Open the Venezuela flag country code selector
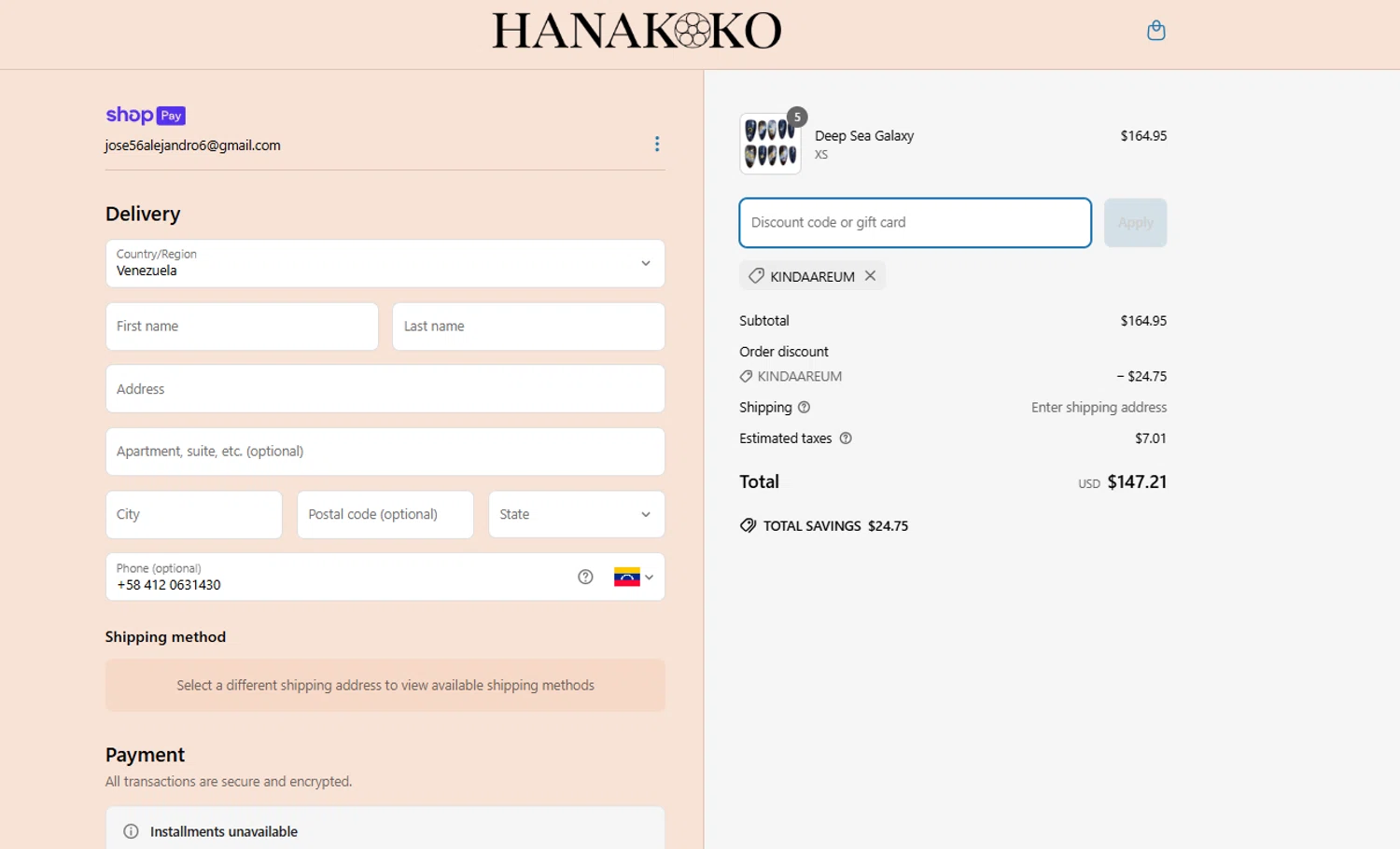 click(634, 577)
